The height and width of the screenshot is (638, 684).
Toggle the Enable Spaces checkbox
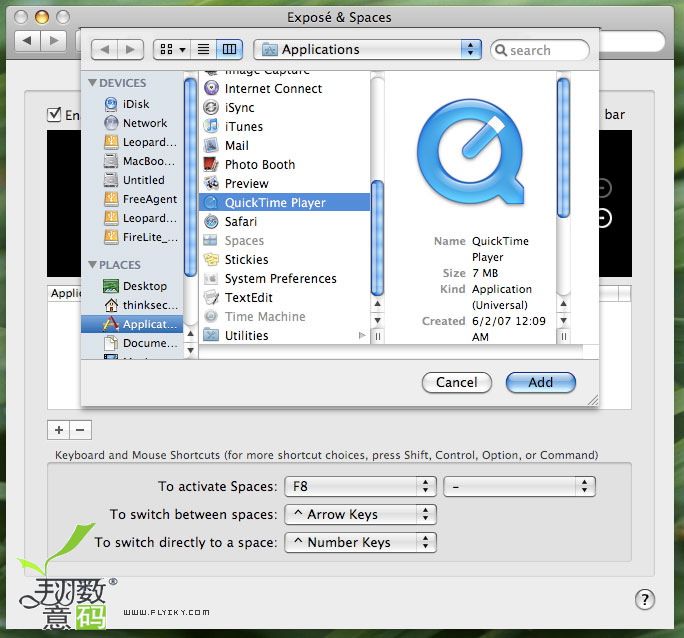54,115
